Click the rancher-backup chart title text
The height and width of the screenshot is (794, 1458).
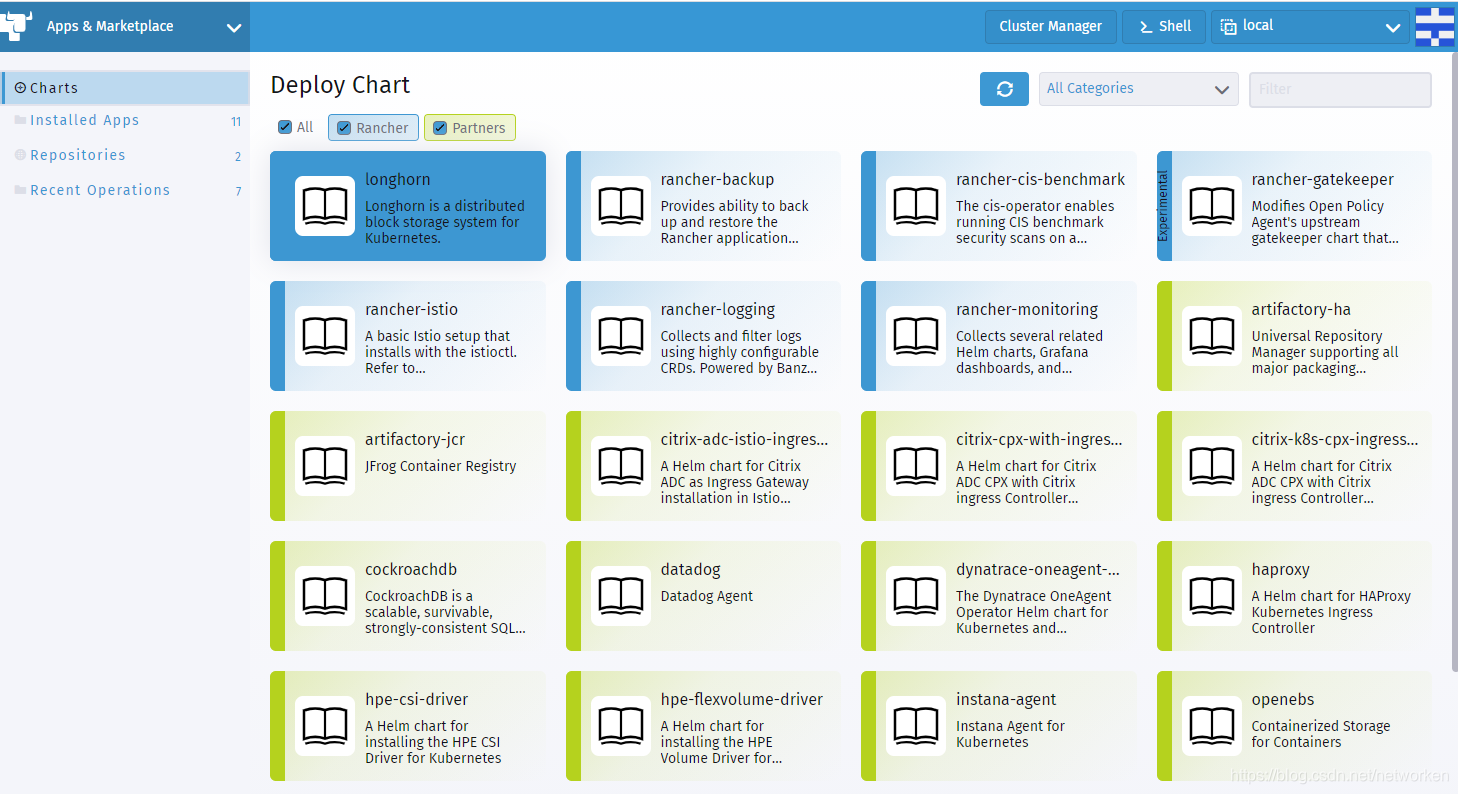pos(717,180)
